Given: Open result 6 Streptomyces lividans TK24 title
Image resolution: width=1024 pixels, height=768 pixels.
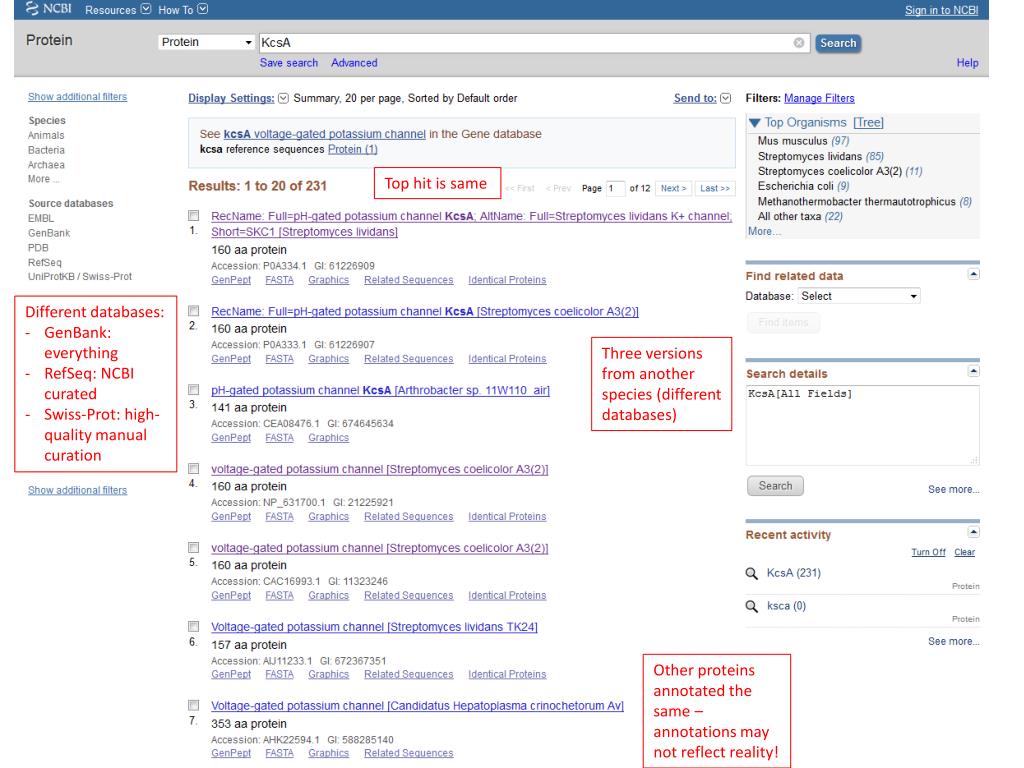Looking at the screenshot, I should [374, 627].
